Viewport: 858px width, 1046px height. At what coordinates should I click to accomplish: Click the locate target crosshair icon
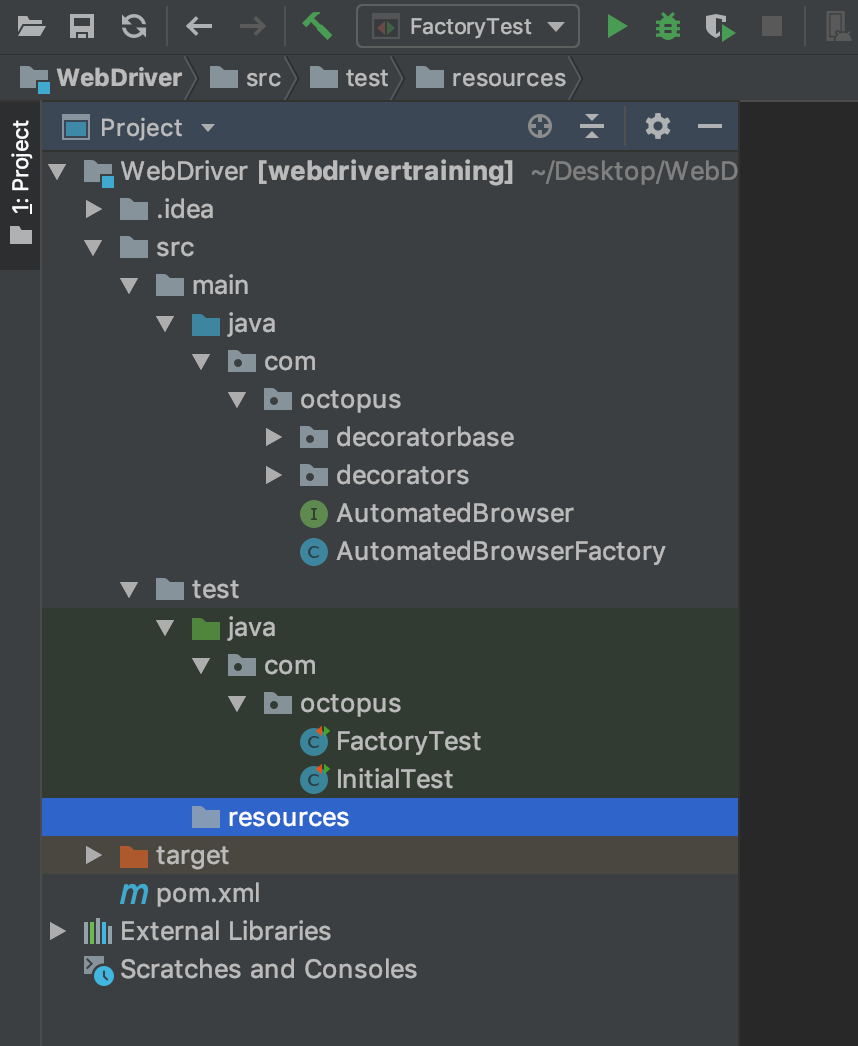pyautogui.click(x=540, y=127)
